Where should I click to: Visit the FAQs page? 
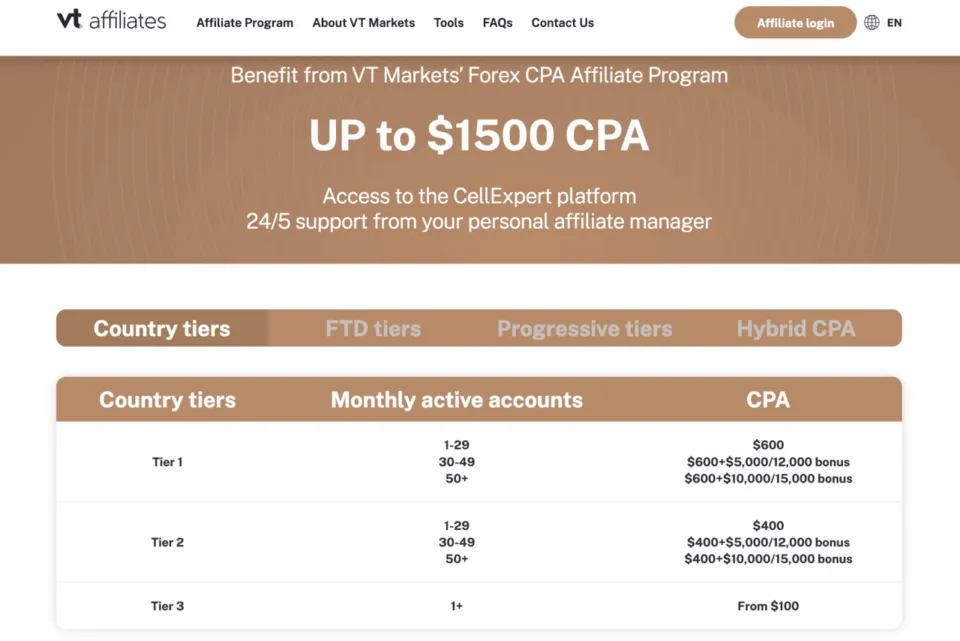pyautogui.click(x=497, y=23)
